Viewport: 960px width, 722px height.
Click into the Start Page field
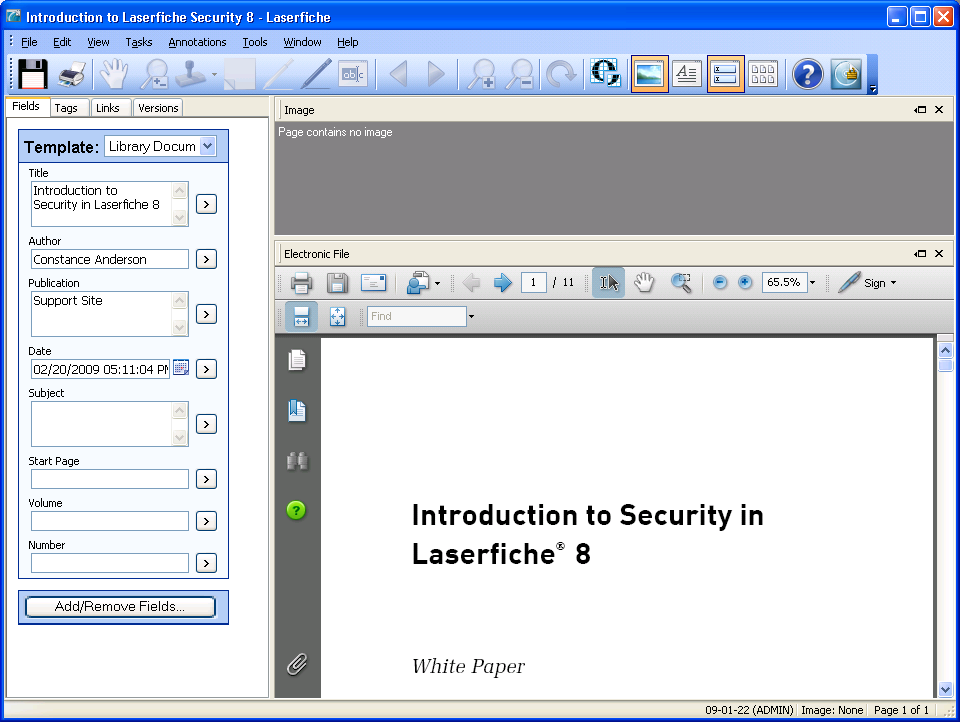110,479
